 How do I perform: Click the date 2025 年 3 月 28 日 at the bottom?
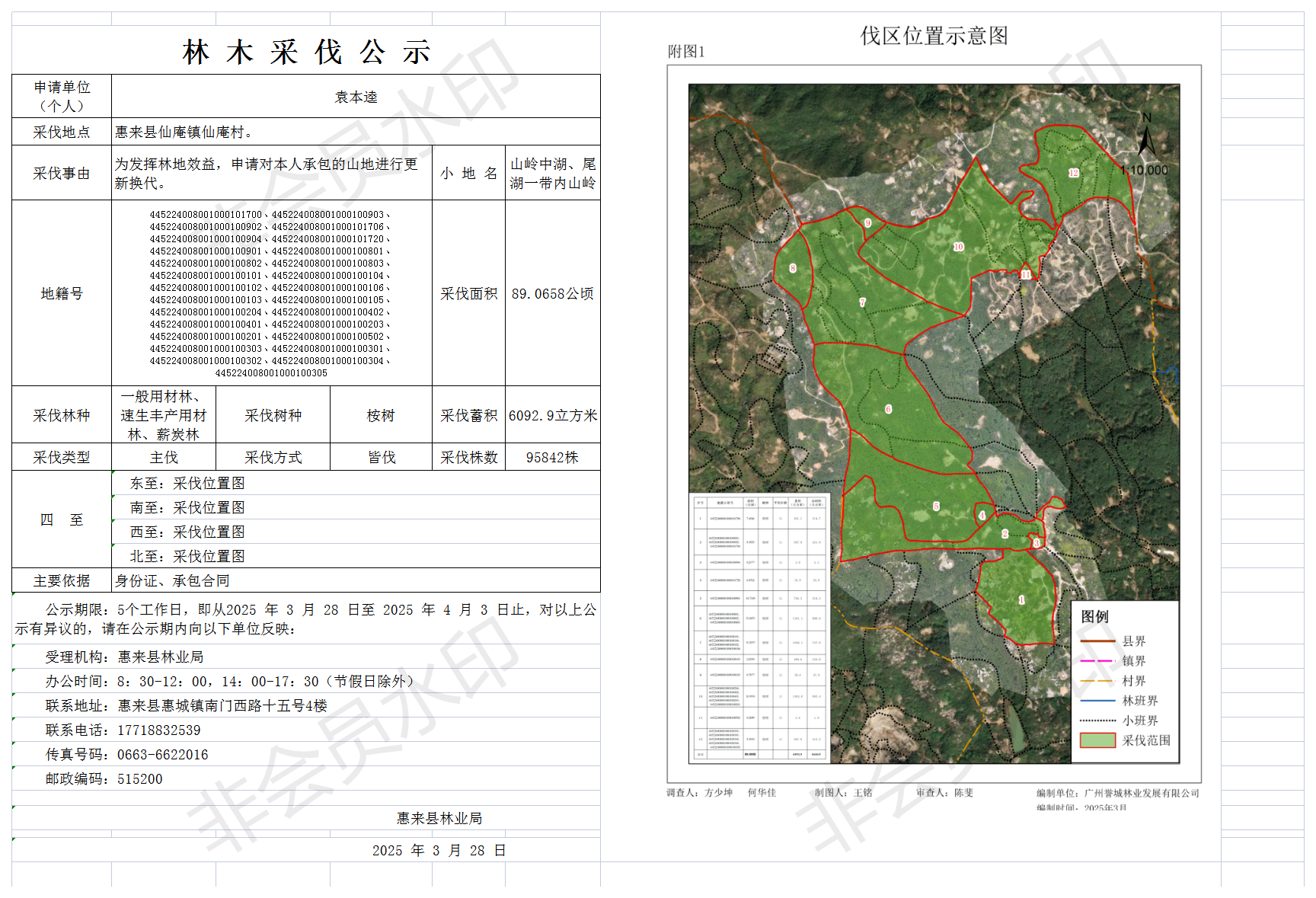tap(439, 850)
